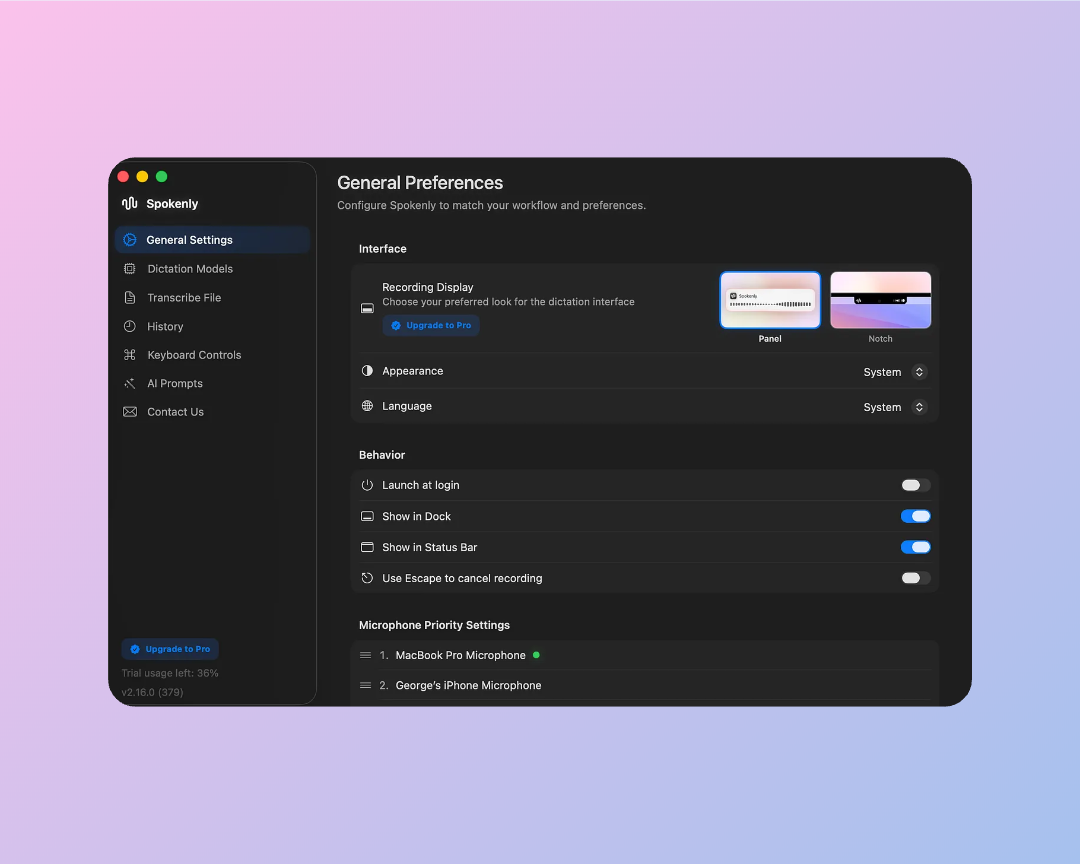Click the Dictation Models chip icon
The image size is (1080, 864).
(129, 269)
